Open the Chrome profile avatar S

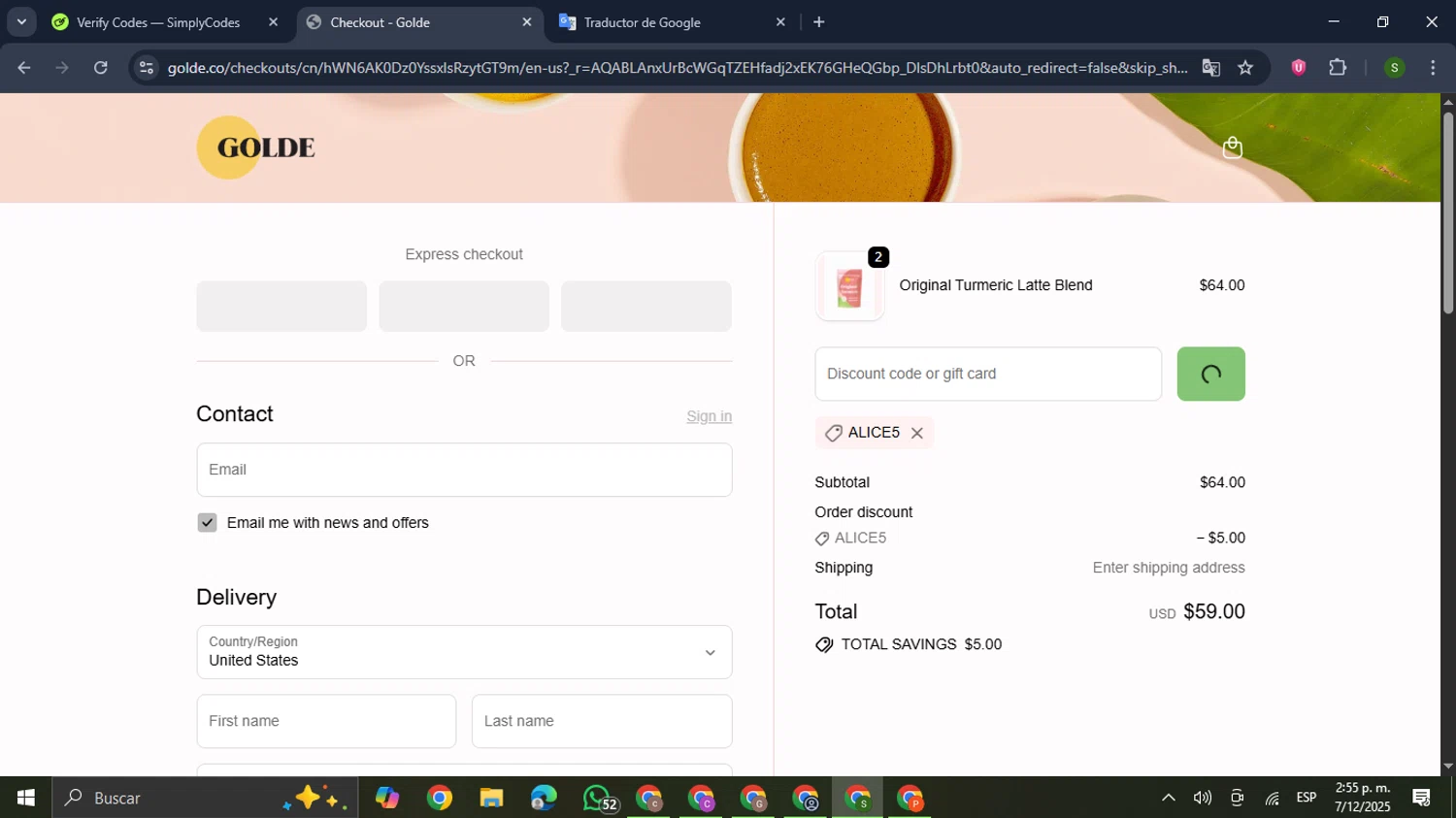tap(1394, 68)
